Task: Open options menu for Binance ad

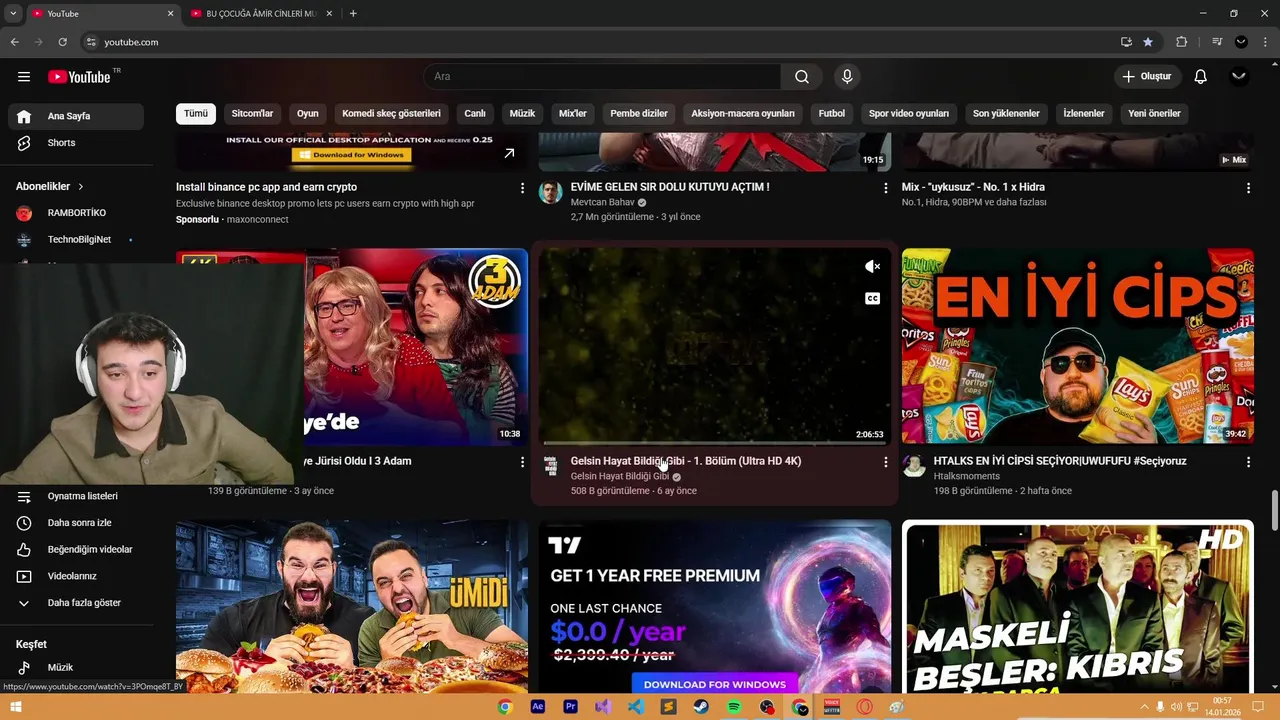Action: [522, 188]
